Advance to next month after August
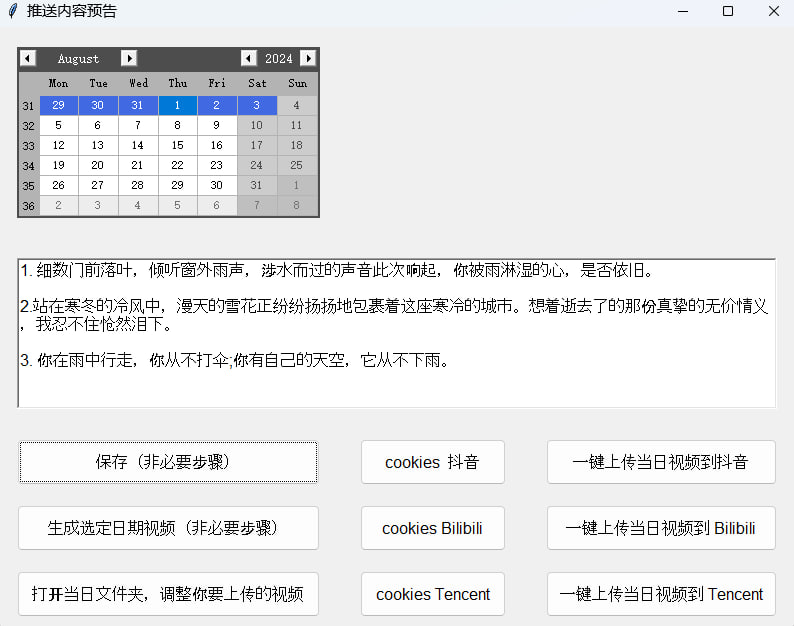Viewport: 794px width, 626px height. coord(128,59)
